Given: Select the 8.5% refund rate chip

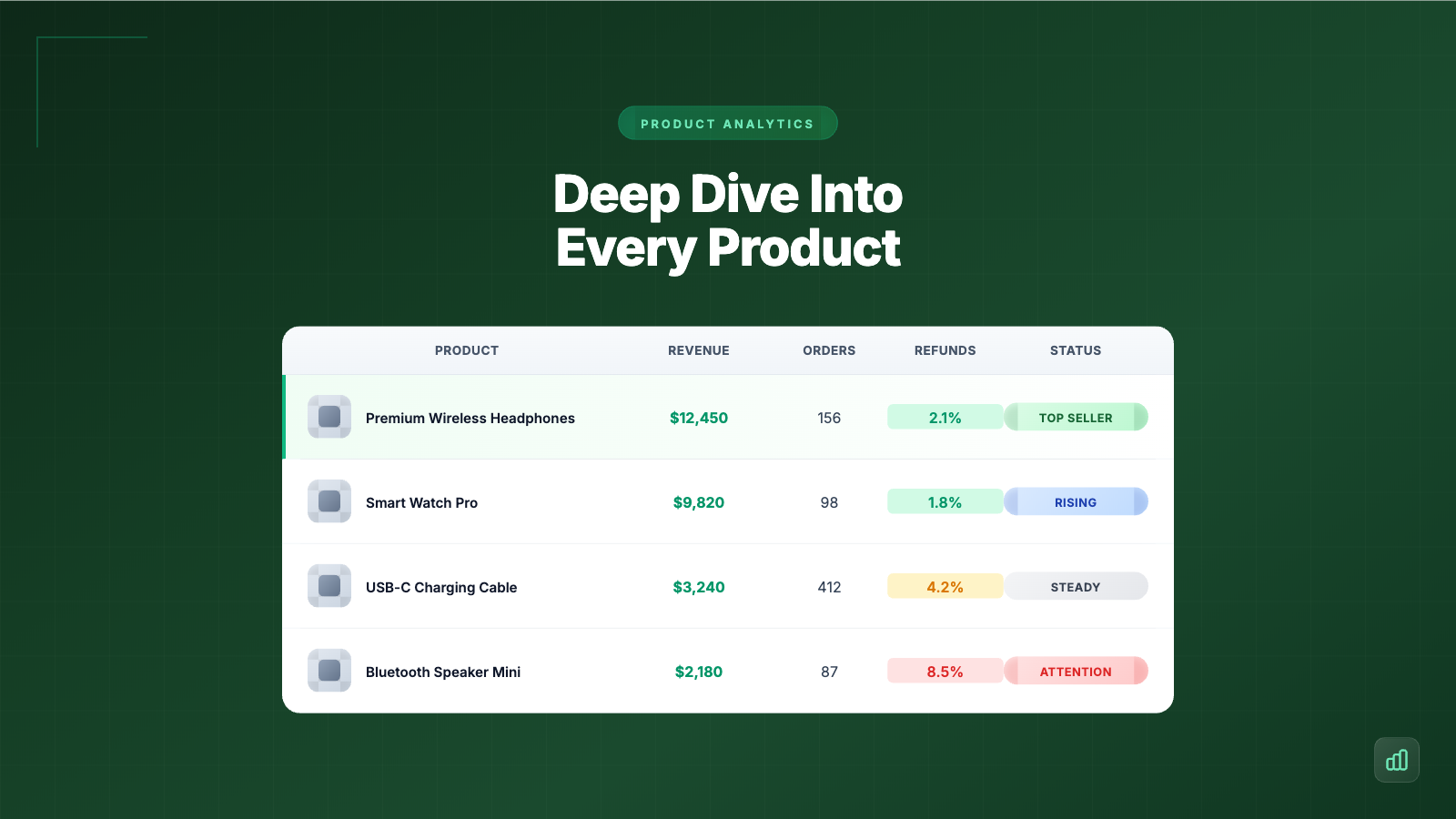Looking at the screenshot, I should (x=945, y=671).
